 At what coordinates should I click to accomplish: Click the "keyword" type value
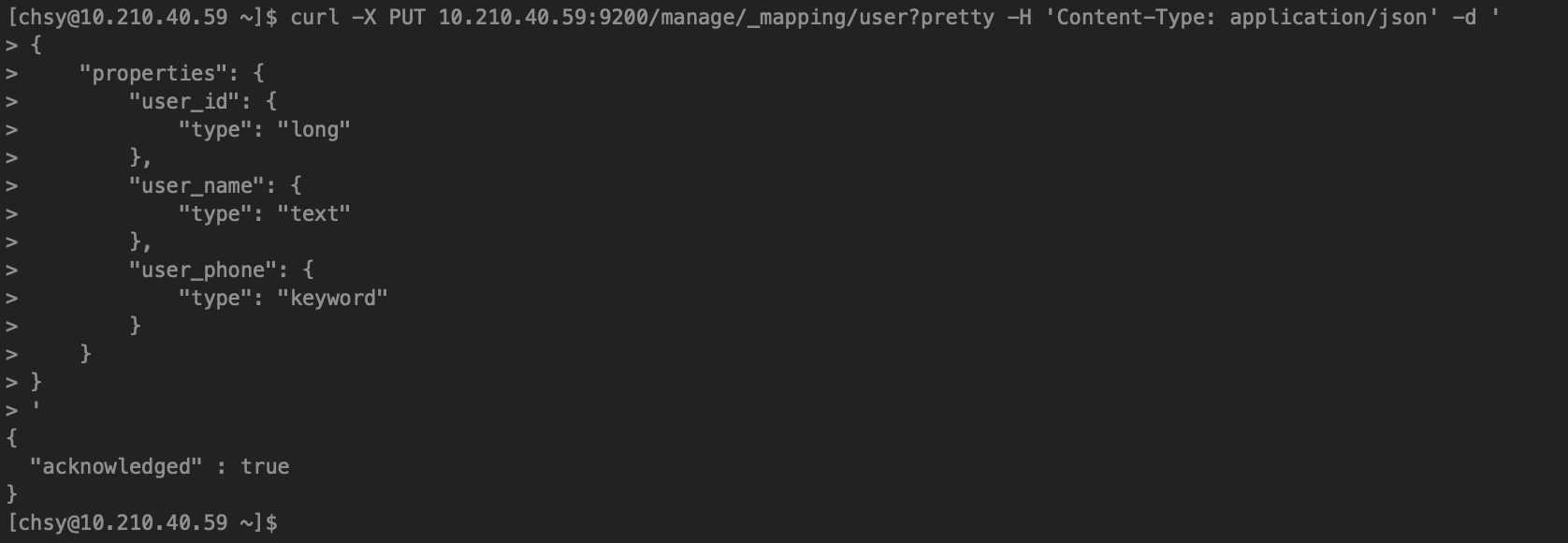pyautogui.click(x=333, y=298)
